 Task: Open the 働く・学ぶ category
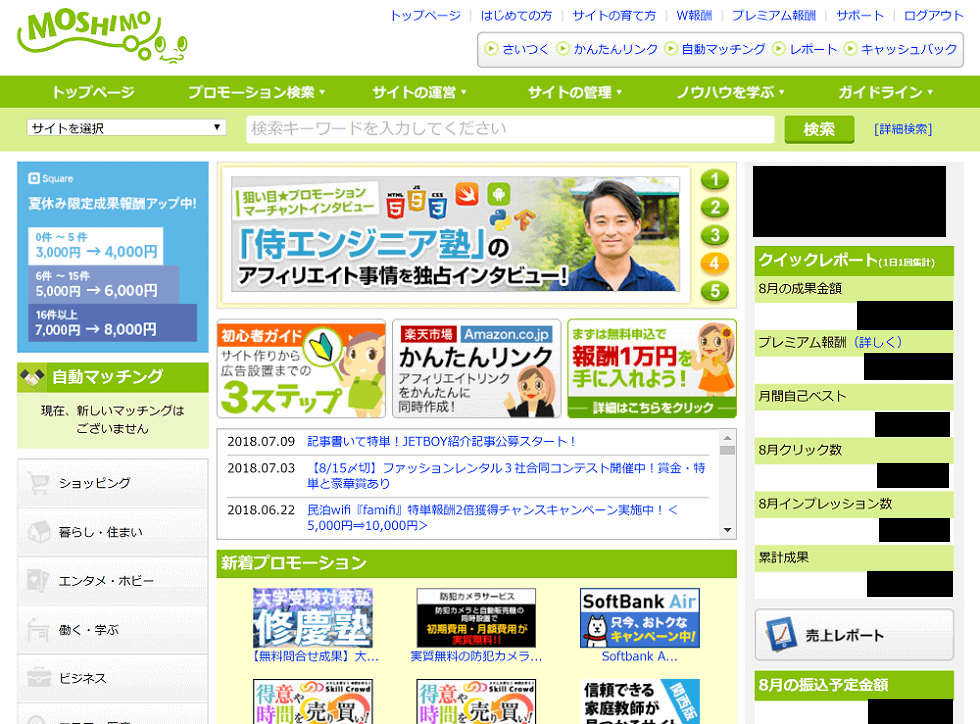[x=112, y=630]
